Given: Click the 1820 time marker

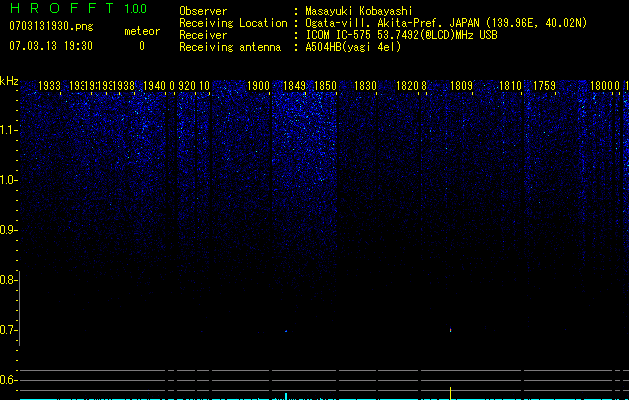Looking at the screenshot, I should coord(407,86).
